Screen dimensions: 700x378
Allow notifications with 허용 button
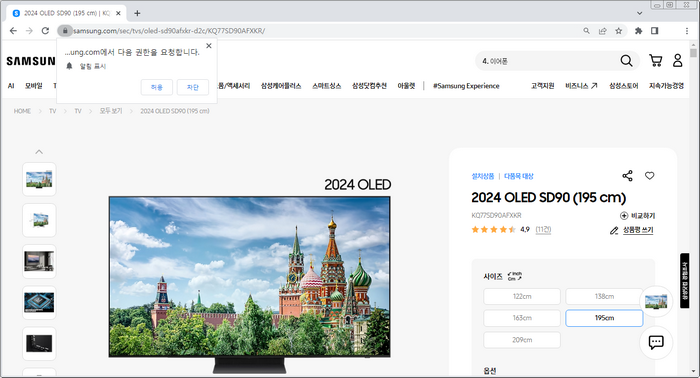pos(157,87)
